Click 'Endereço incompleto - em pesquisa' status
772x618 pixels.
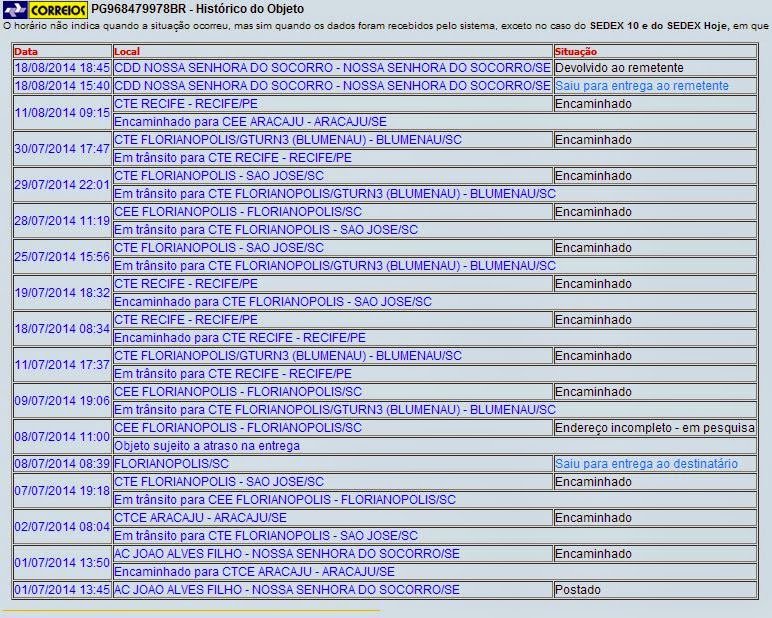click(x=654, y=428)
